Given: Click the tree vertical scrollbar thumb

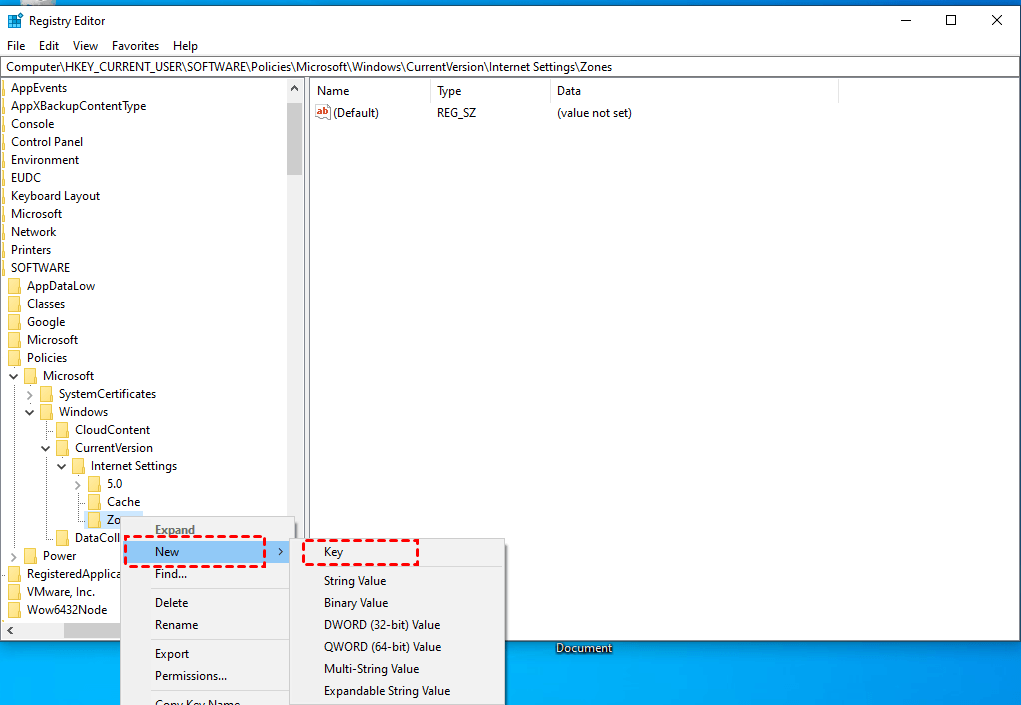Looking at the screenshot, I should point(294,137).
